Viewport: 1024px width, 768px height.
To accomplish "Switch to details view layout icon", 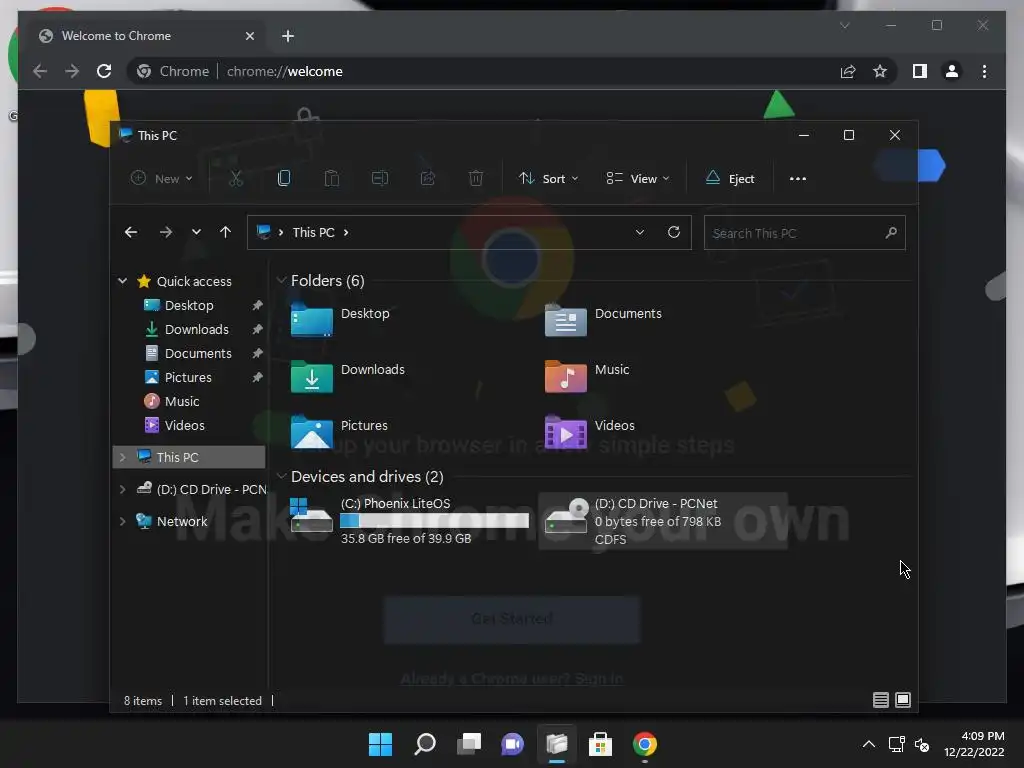I will [880, 700].
